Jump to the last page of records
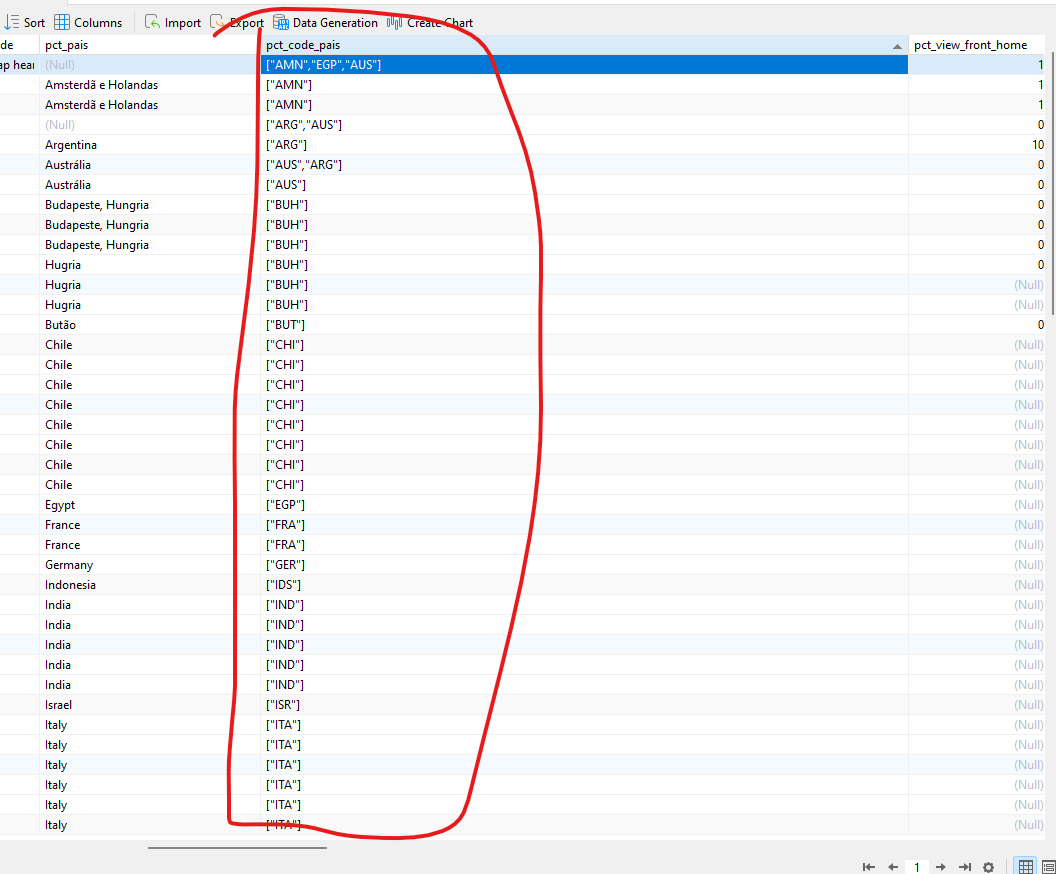 pos(964,867)
